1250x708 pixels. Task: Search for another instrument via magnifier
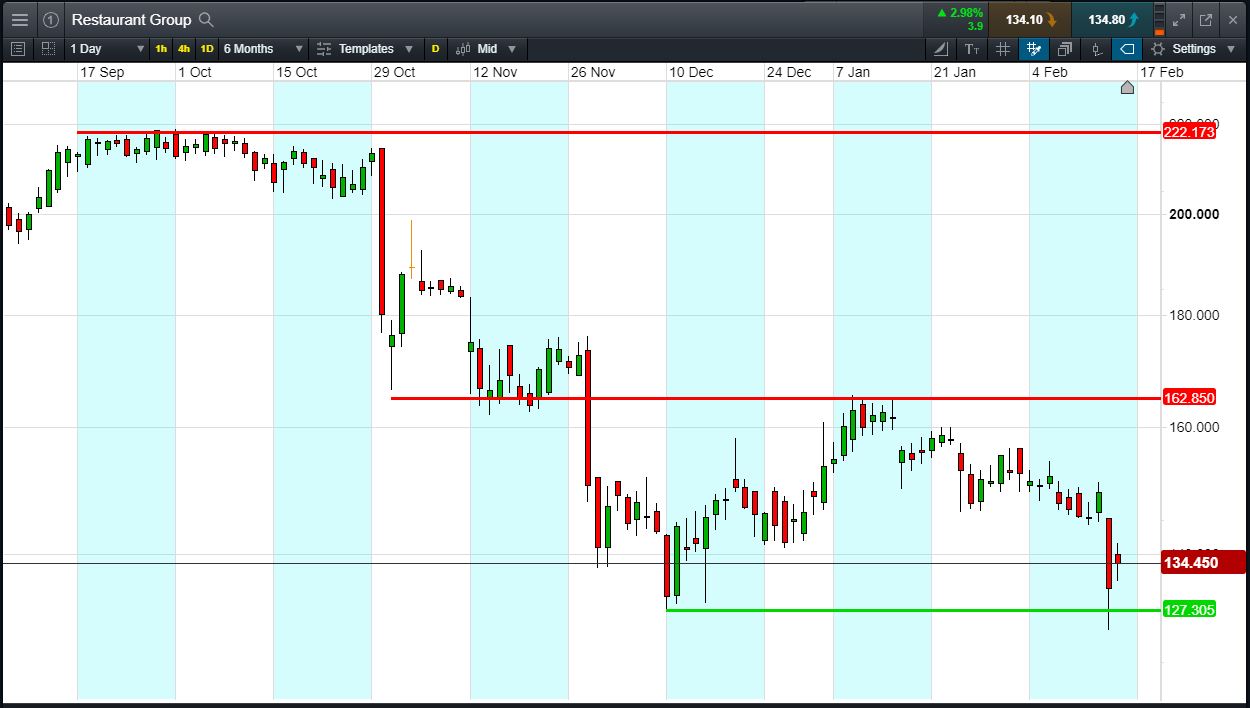point(207,19)
